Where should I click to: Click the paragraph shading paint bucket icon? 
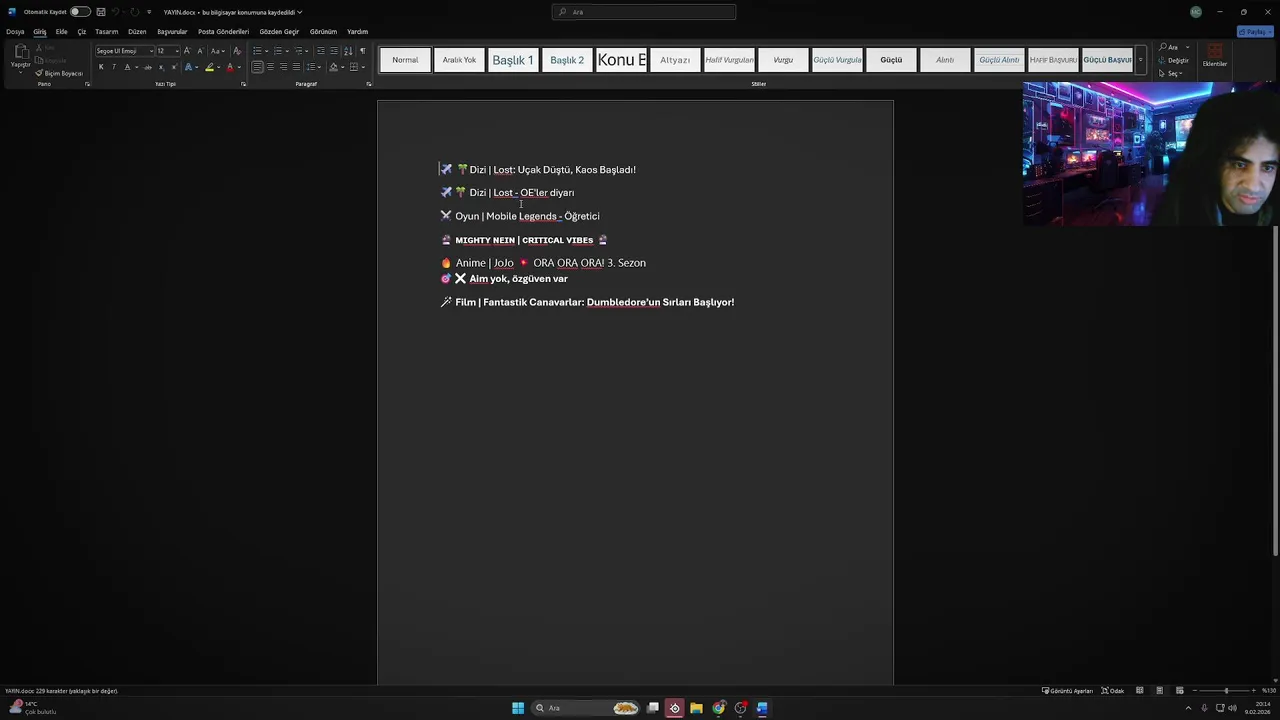(334, 67)
